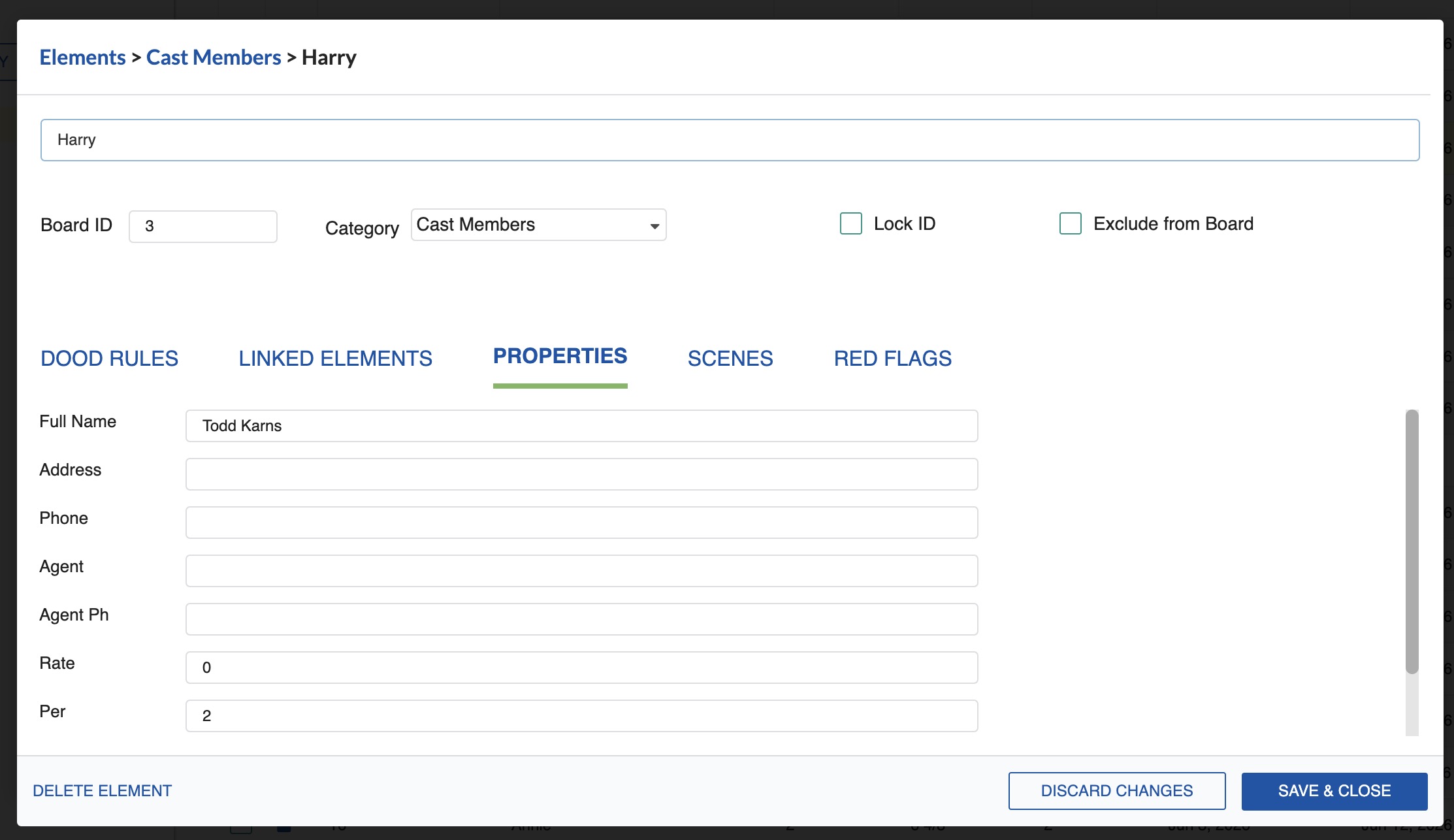Navigate back via Cast Members breadcrumb

tap(214, 57)
